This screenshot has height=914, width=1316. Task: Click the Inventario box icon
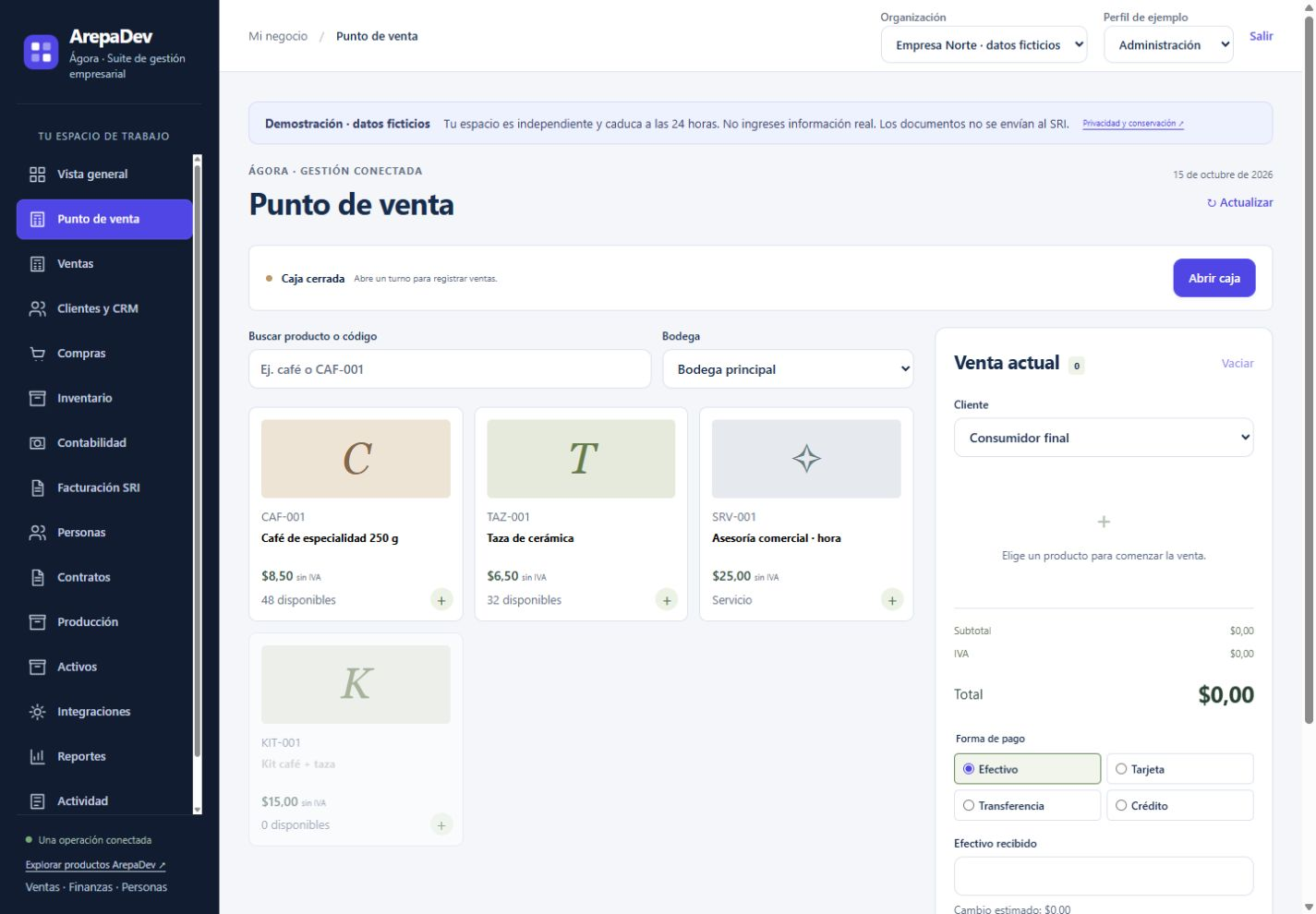(x=38, y=398)
